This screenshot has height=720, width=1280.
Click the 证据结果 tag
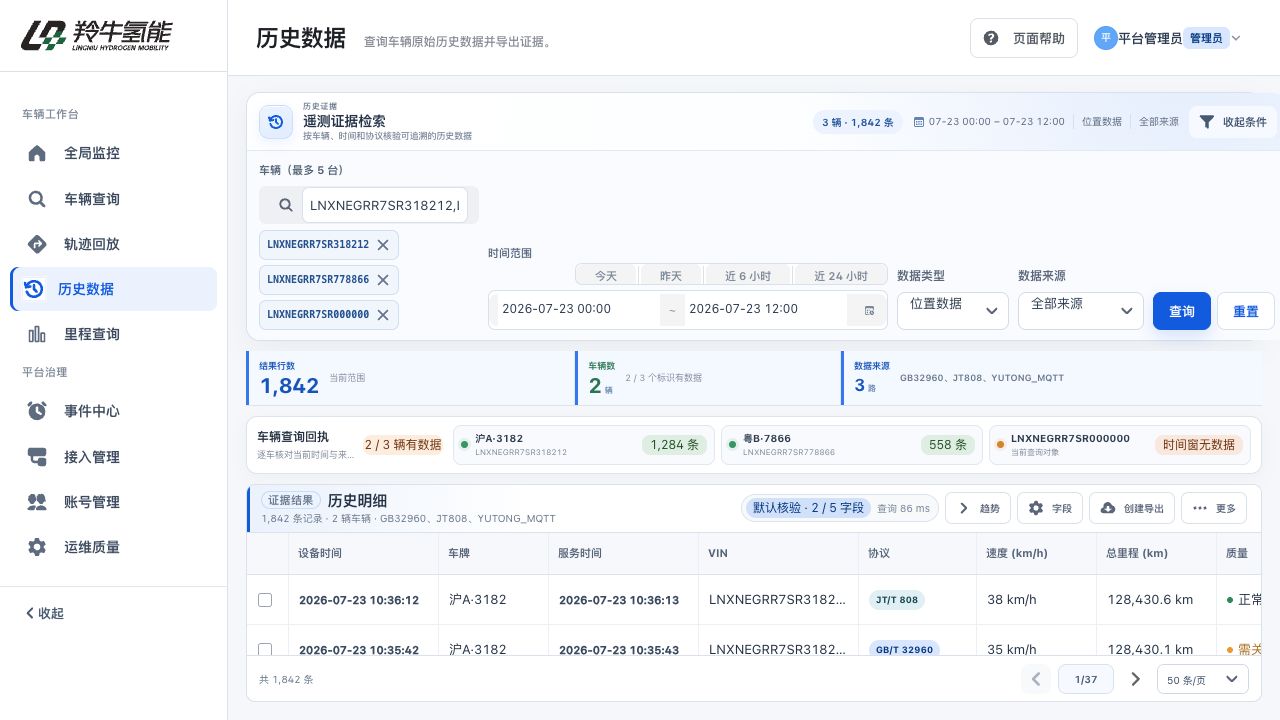[292, 500]
